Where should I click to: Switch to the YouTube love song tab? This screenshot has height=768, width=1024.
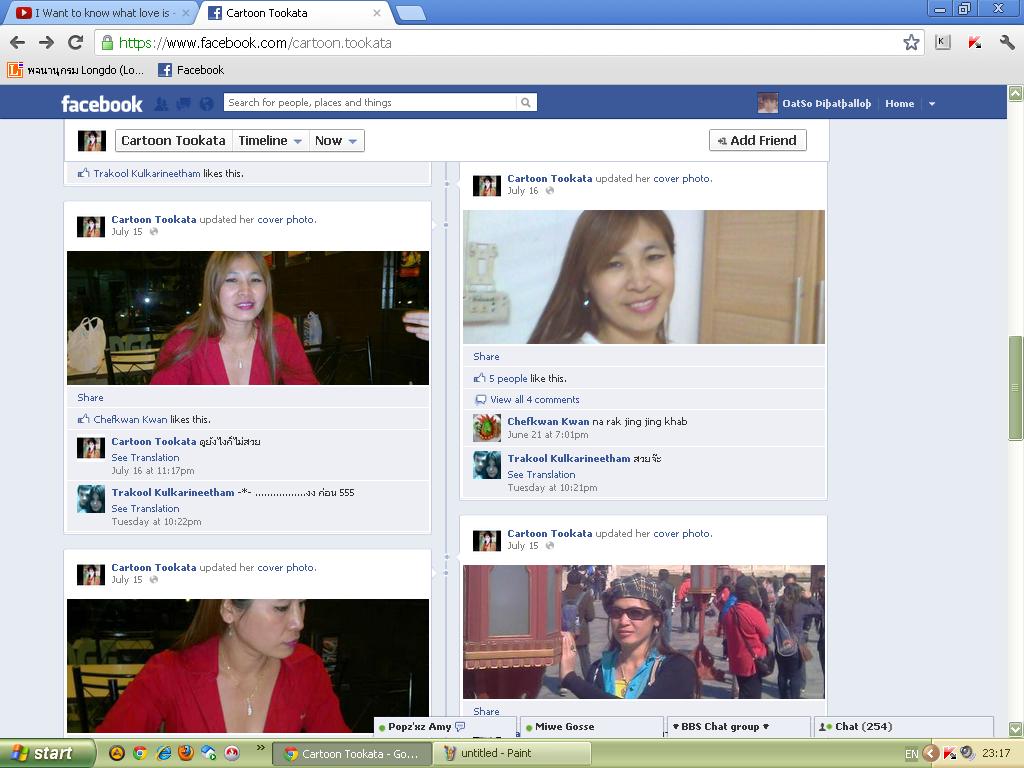102,13
